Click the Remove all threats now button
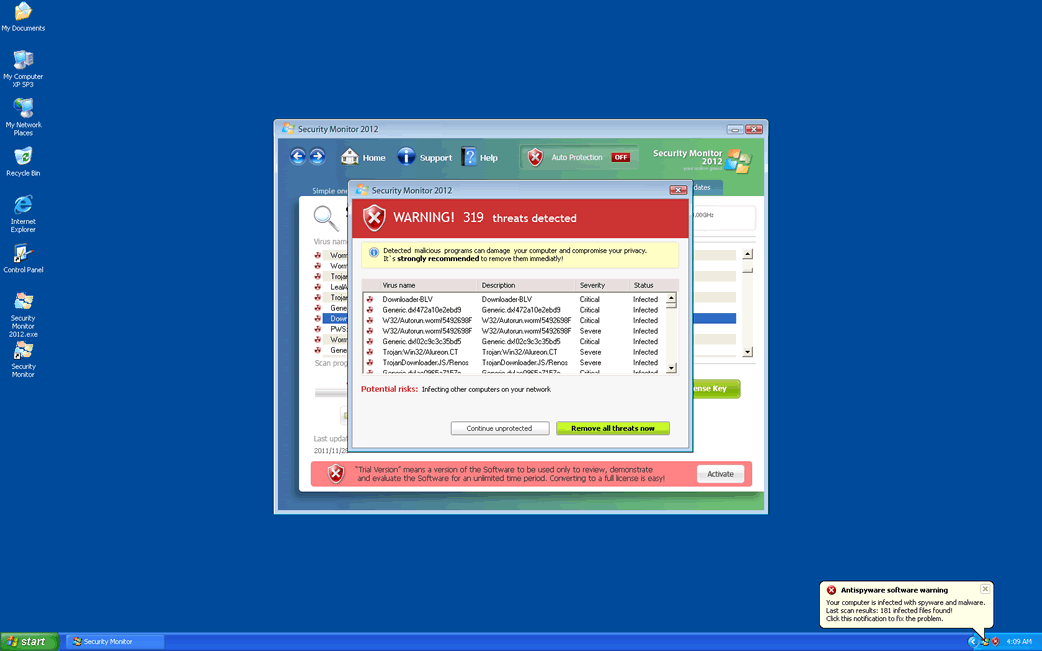Image resolution: width=1042 pixels, height=651 pixels. 612,428
